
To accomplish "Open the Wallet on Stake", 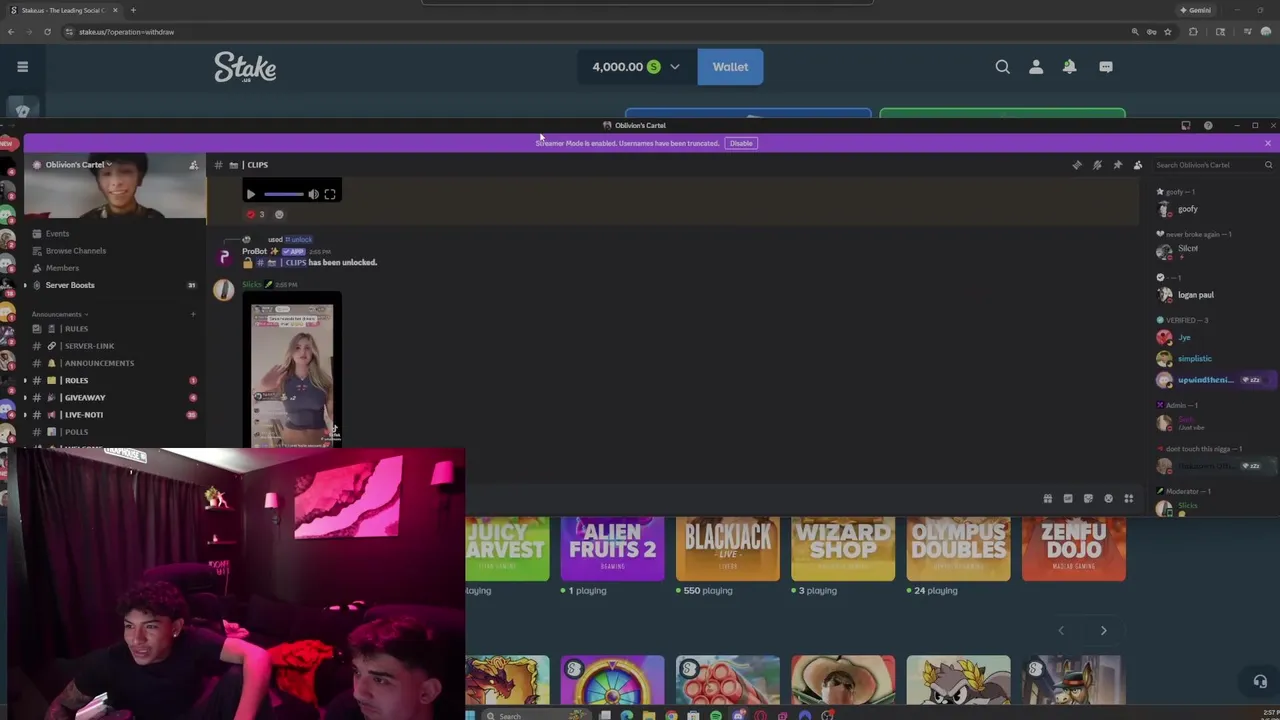I will coord(730,67).
